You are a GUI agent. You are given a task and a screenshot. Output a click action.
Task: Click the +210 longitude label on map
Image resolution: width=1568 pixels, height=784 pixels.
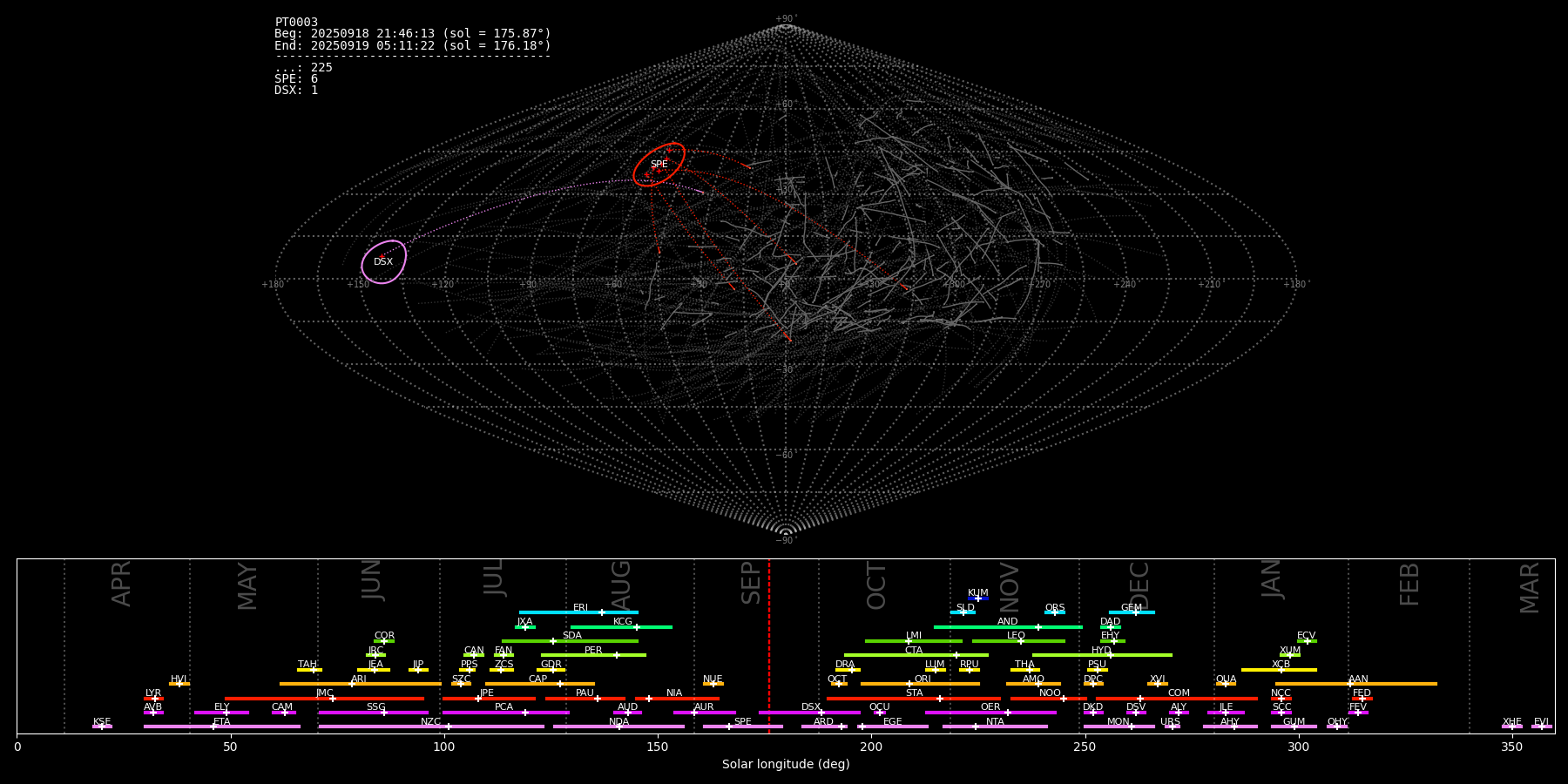coord(1209,284)
